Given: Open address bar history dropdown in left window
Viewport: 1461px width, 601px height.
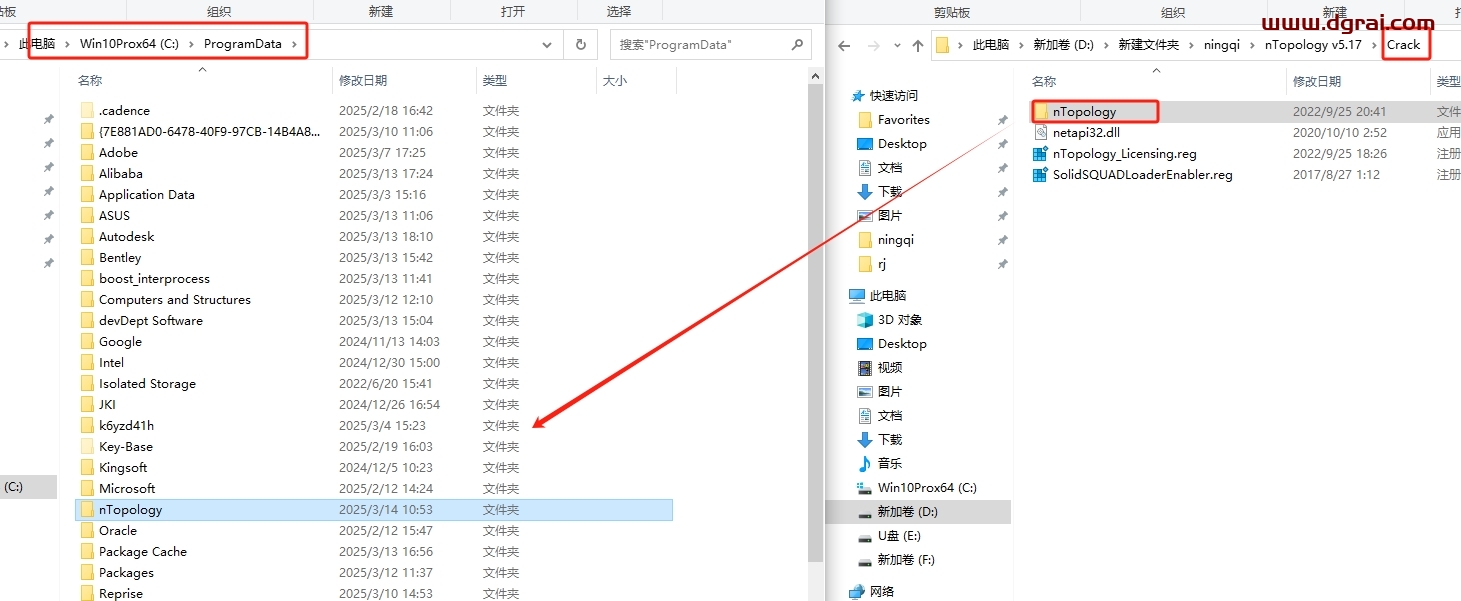Looking at the screenshot, I should [547, 45].
